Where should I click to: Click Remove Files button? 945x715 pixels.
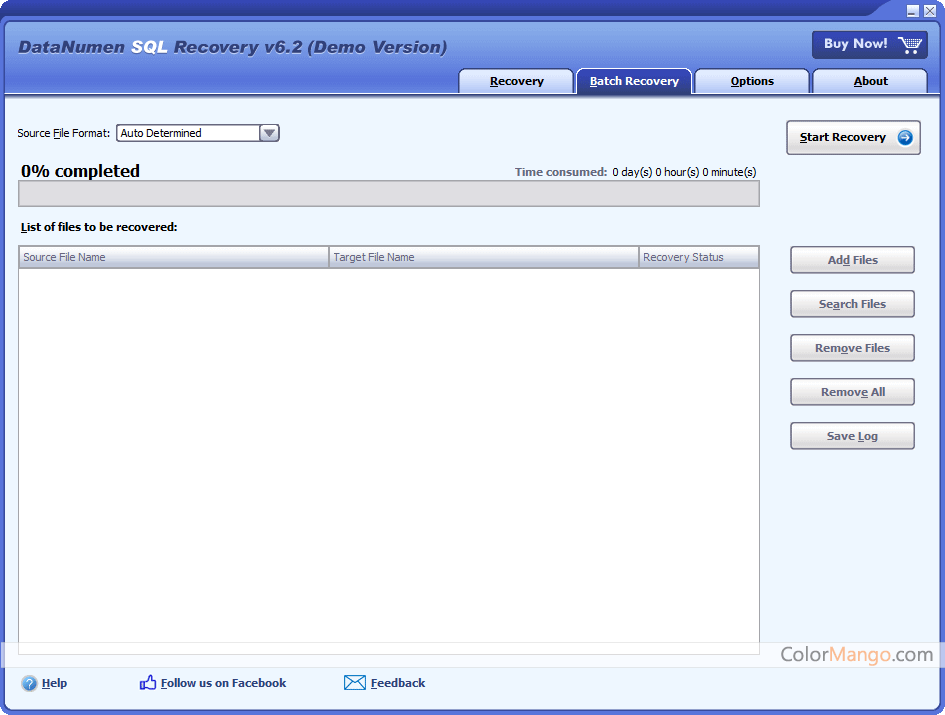point(852,348)
